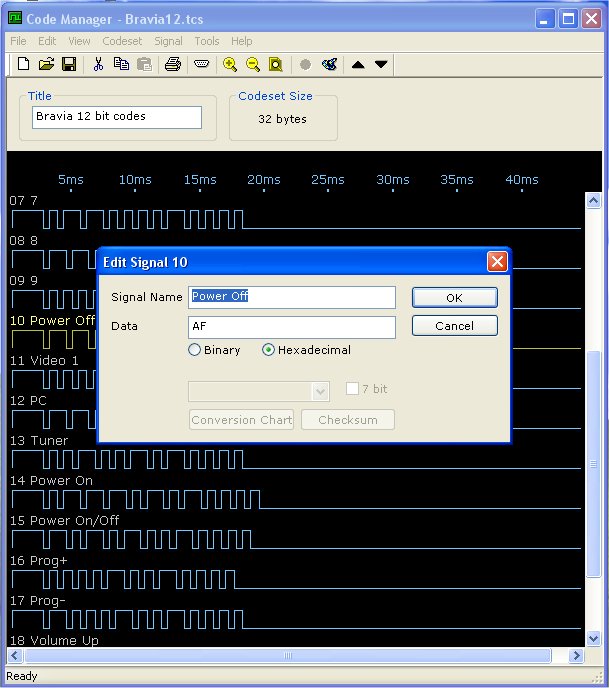Image resolution: width=609 pixels, height=688 pixels.
Task: Select signal 17 Prog-
Action: pyautogui.click(x=37, y=601)
